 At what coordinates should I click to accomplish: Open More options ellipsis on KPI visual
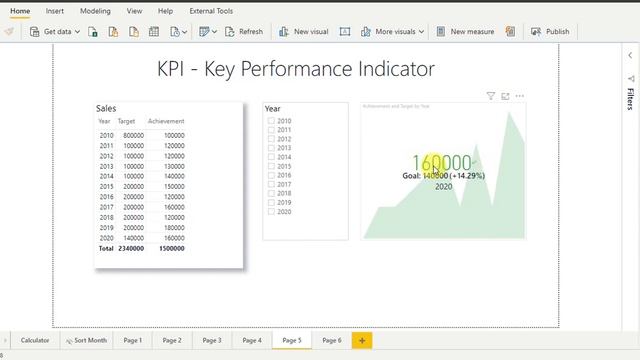pos(520,96)
